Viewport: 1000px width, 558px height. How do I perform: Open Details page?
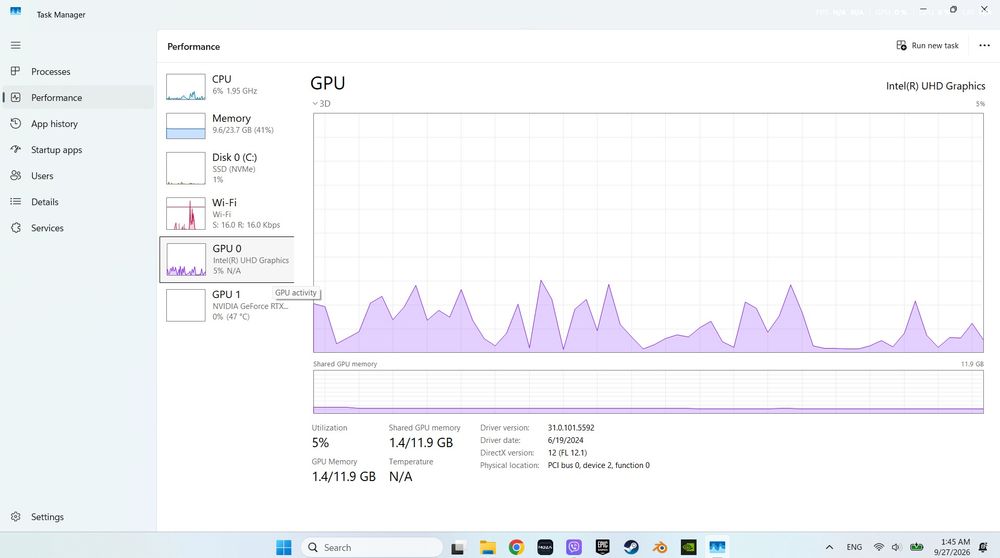pos(77,202)
